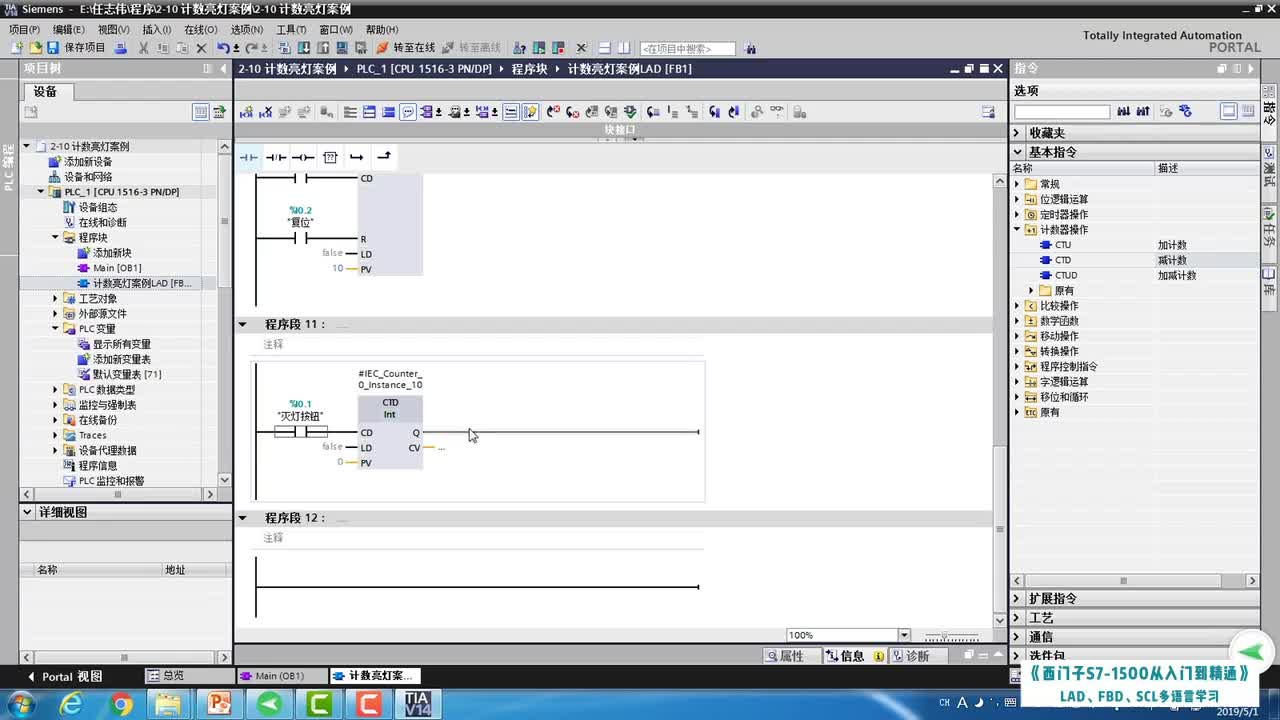Click the print icon in the main toolbar
The image size is (1280, 720).
pos(121,48)
